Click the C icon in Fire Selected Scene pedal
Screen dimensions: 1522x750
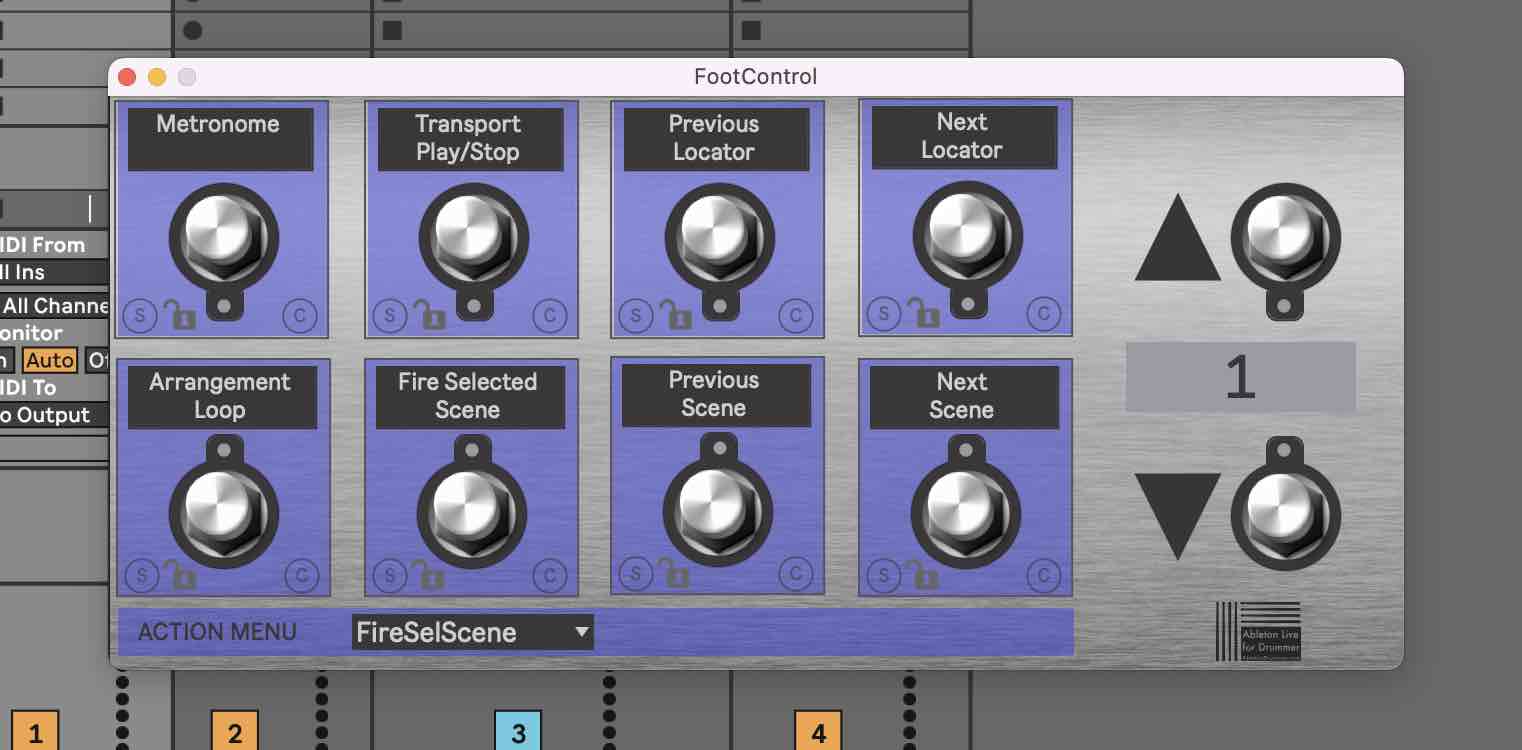(x=548, y=576)
